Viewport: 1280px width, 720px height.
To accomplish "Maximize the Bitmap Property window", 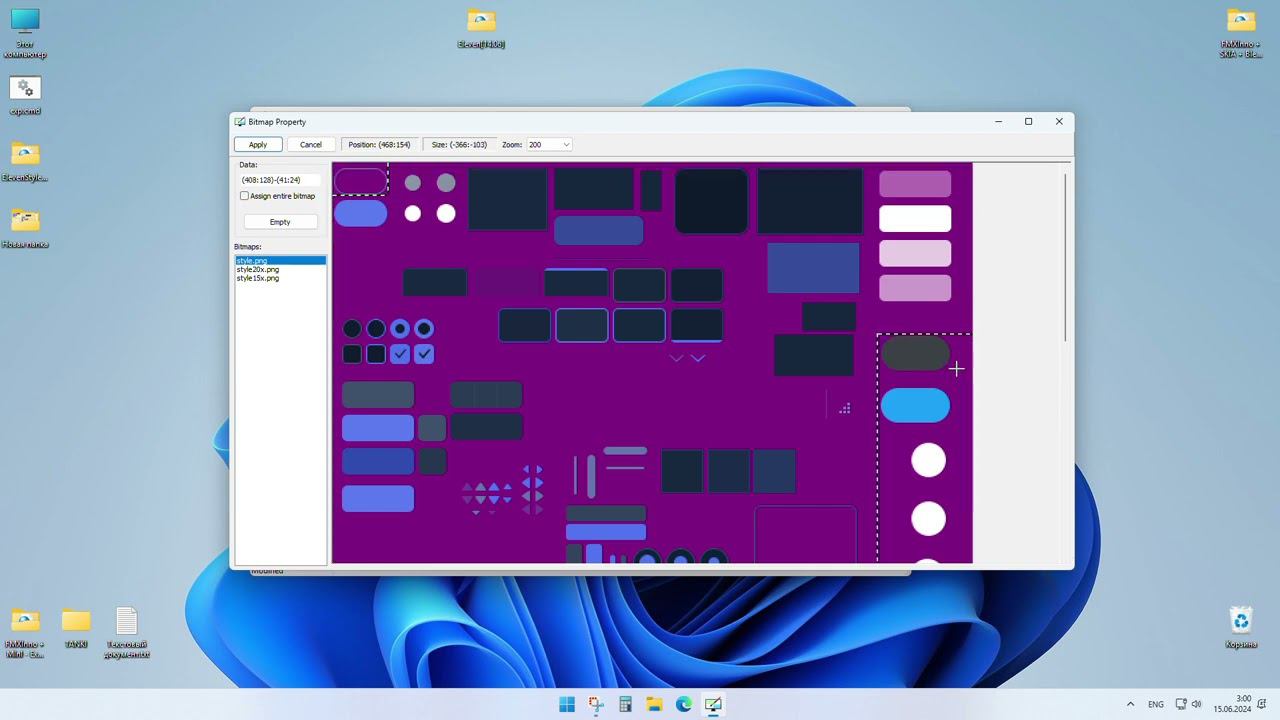I will tap(1028, 122).
